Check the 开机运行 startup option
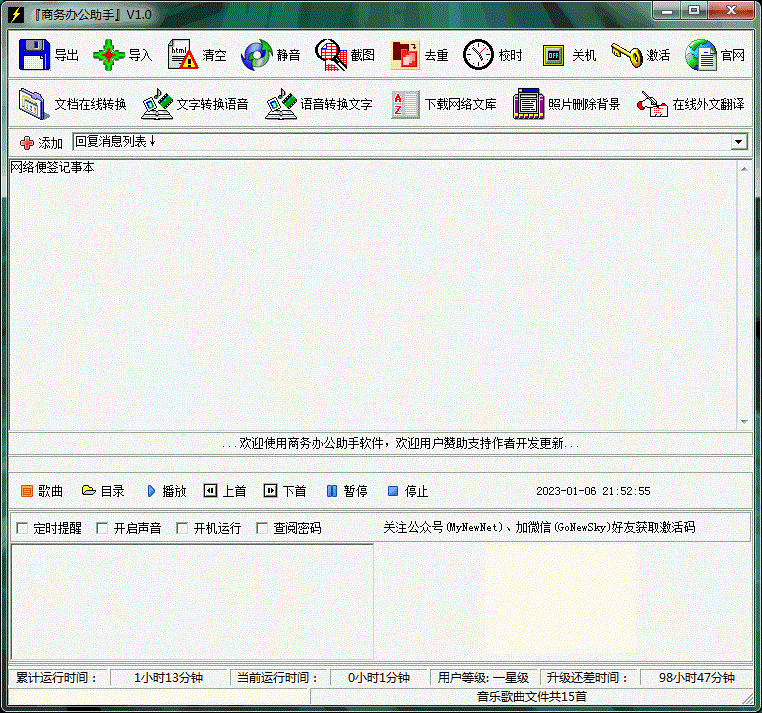762x713 pixels. pos(182,528)
